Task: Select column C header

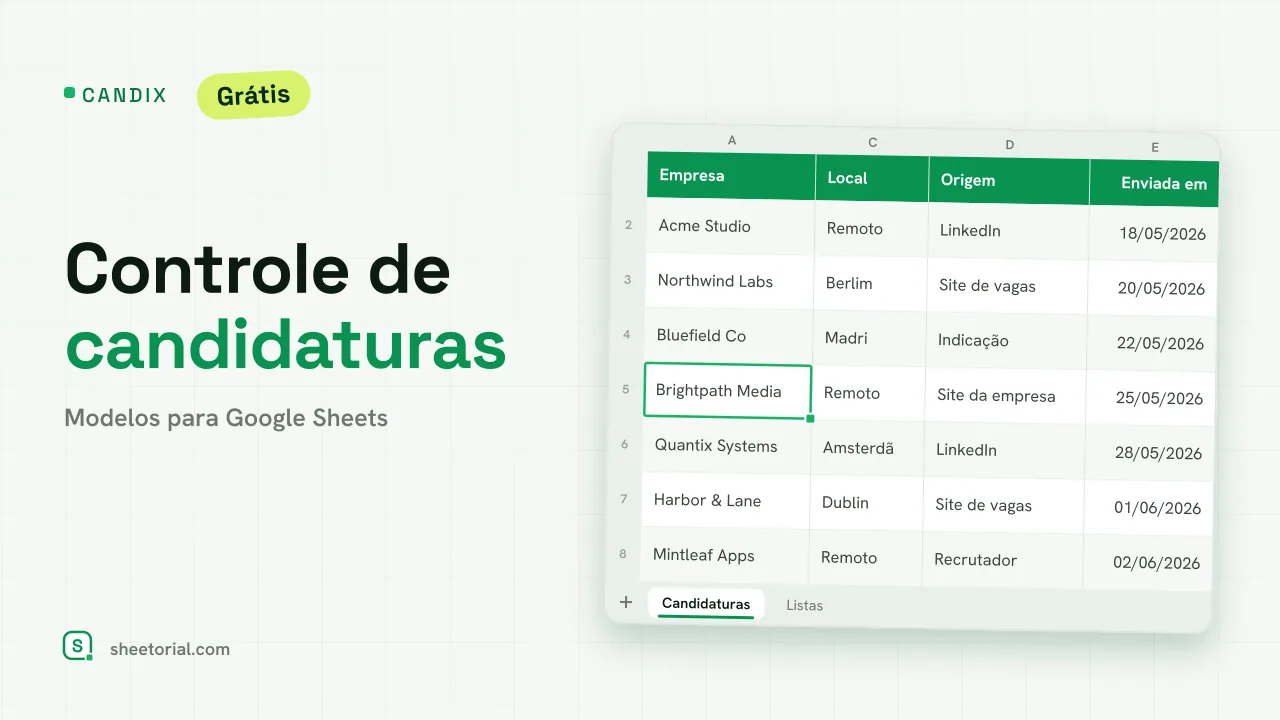Action: coord(872,143)
